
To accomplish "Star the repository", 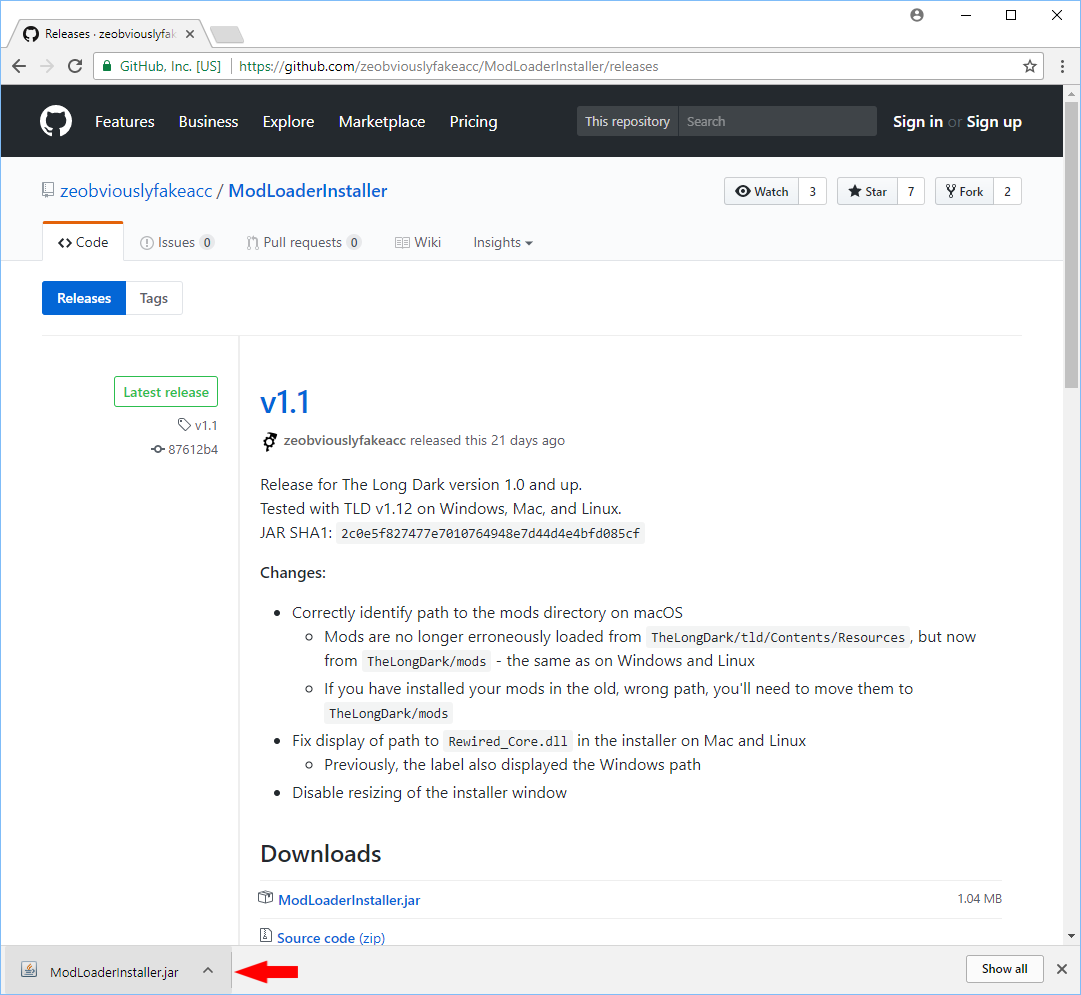I will click(x=867, y=192).
